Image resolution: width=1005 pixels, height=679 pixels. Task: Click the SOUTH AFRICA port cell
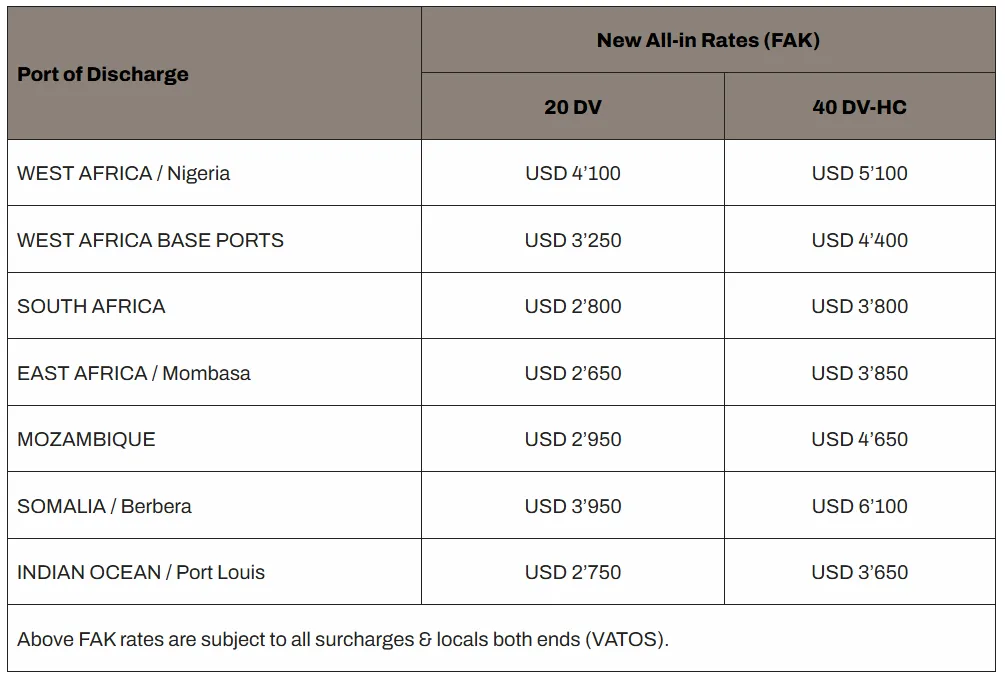click(92, 306)
